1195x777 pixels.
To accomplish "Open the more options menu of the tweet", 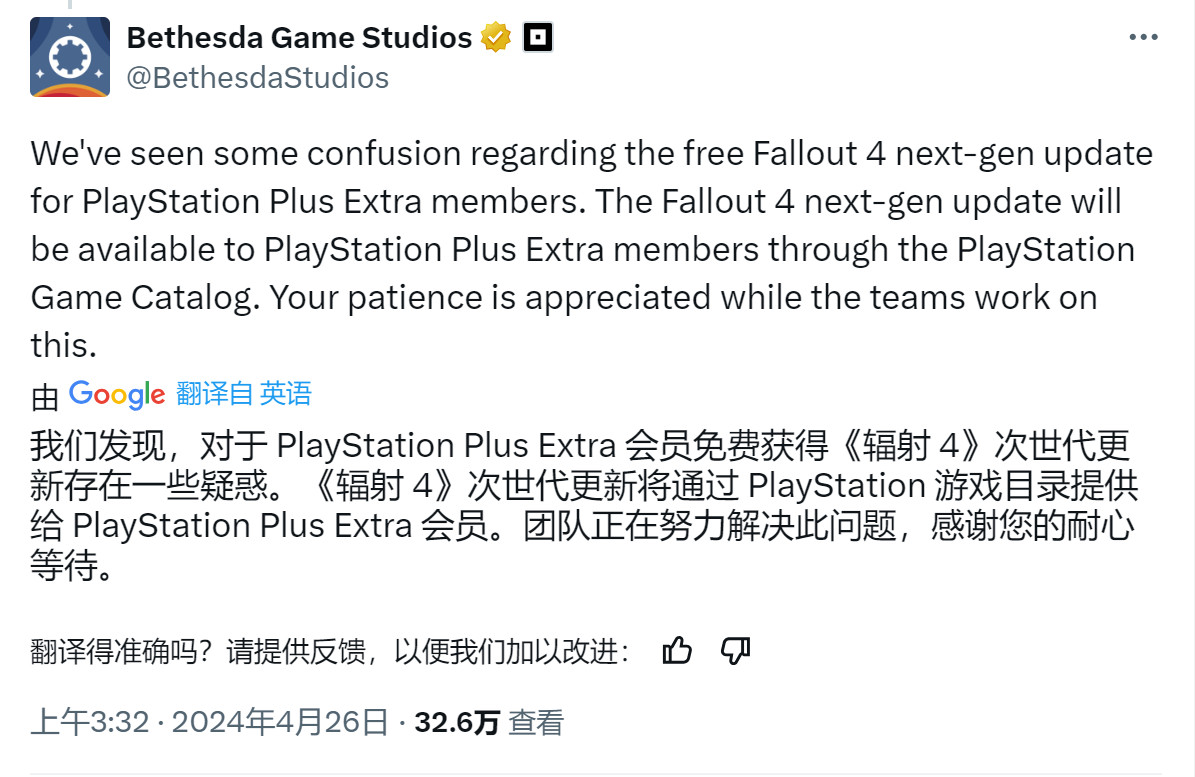I will click(1142, 36).
